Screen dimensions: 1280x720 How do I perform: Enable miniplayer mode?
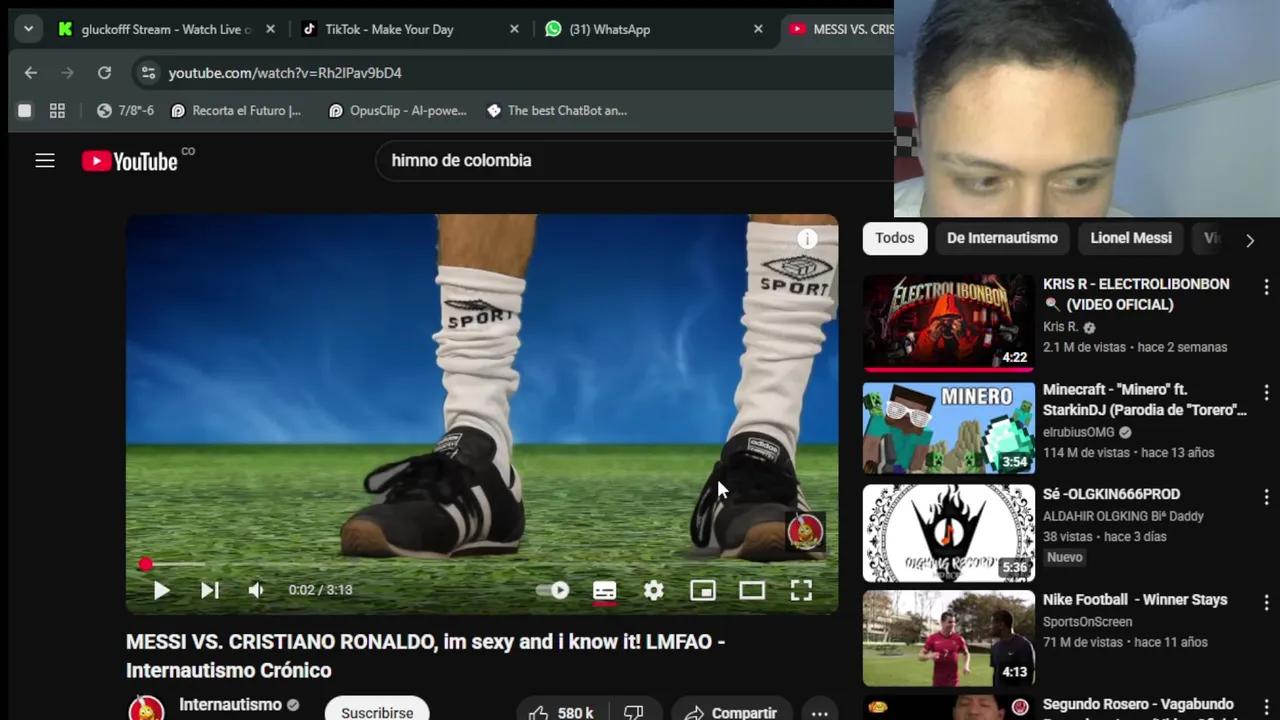[703, 590]
